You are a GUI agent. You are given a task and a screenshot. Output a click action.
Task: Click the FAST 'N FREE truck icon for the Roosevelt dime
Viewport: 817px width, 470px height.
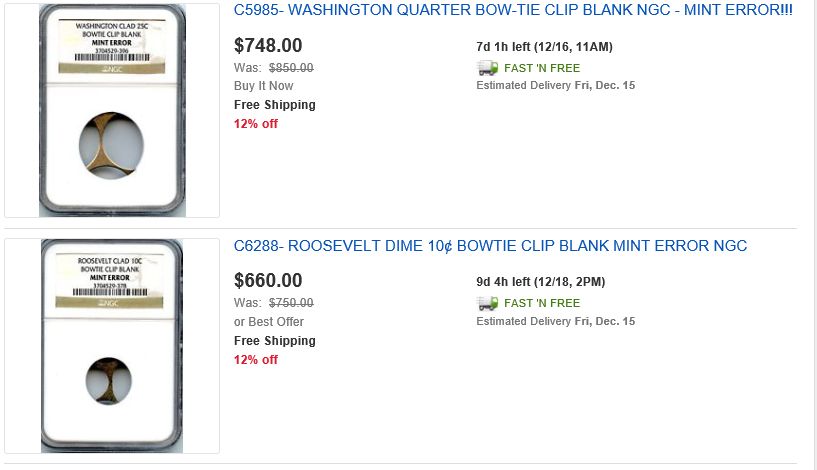[x=487, y=303]
